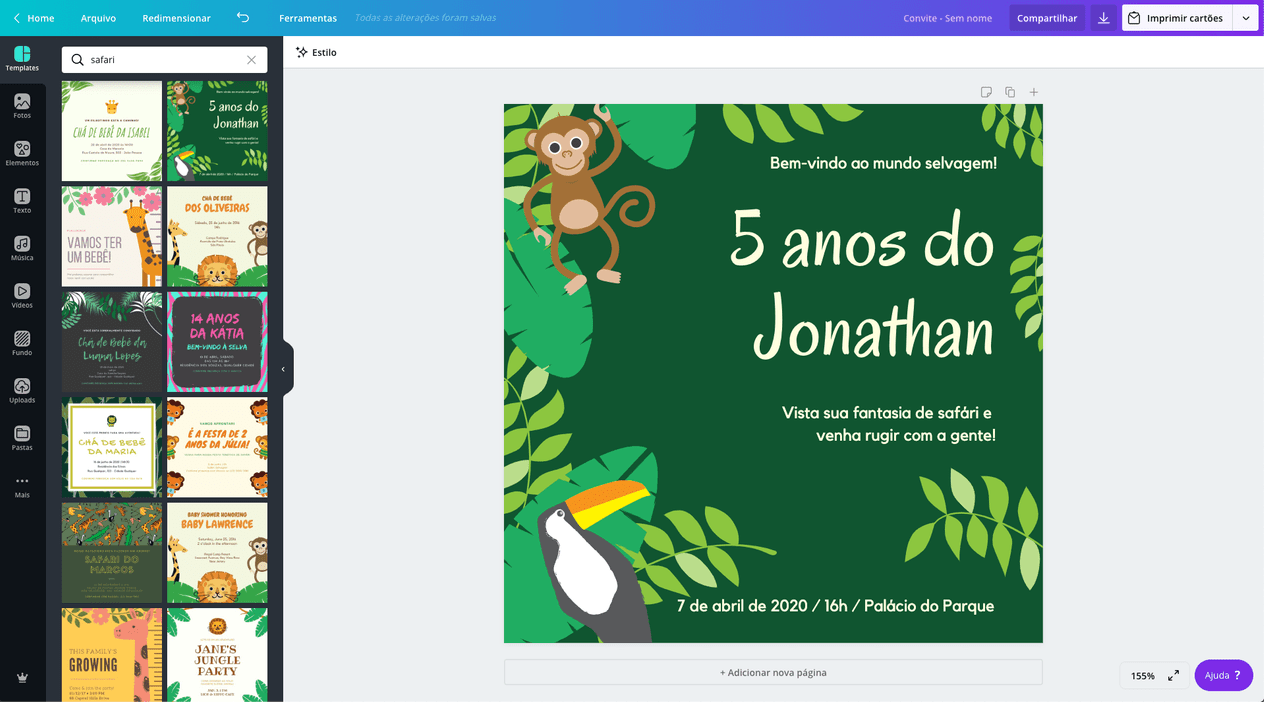Select festa de 2 anos da Júlia template

(217, 447)
